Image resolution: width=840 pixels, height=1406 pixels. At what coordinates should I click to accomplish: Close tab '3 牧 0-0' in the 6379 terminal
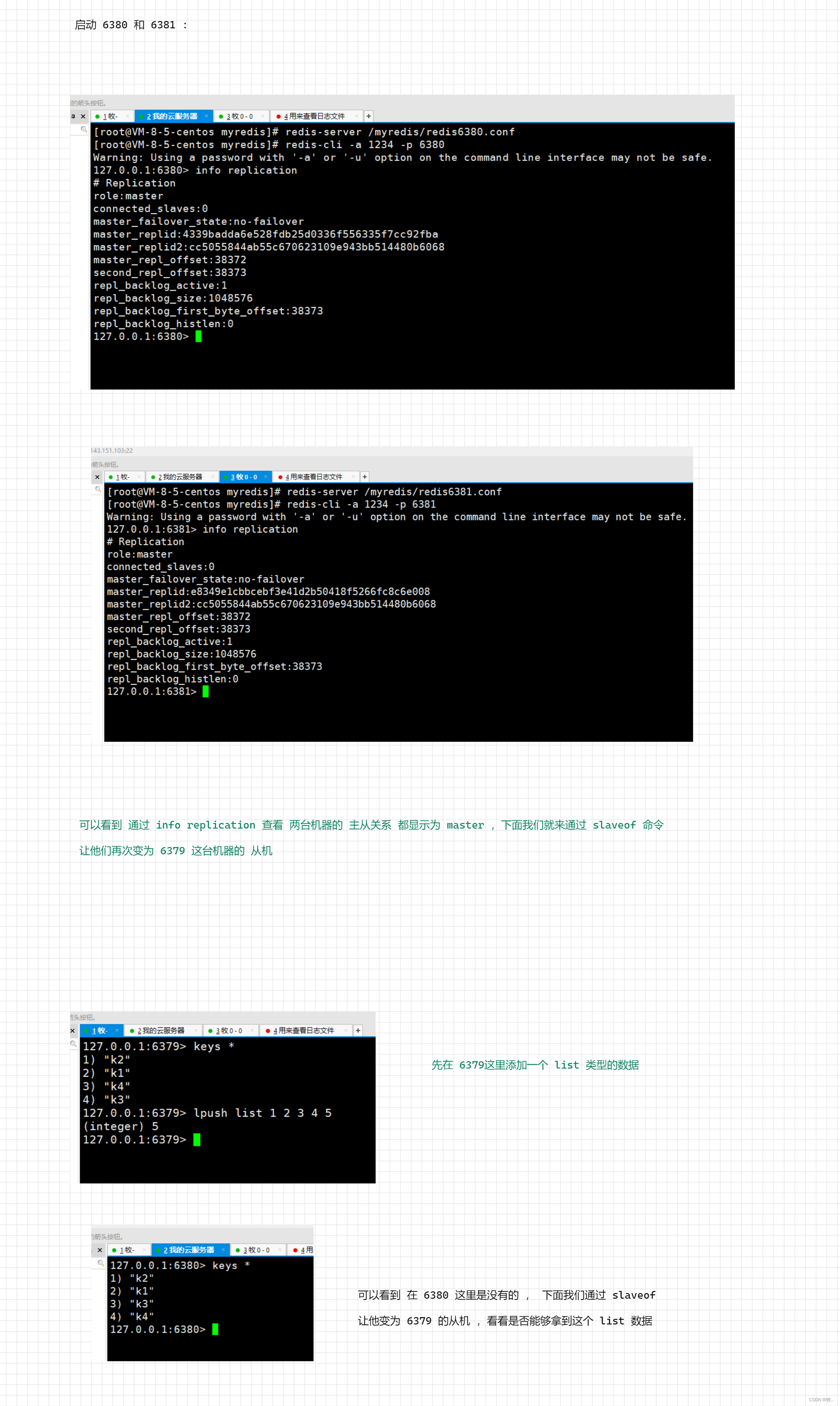[x=252, y=1031]
